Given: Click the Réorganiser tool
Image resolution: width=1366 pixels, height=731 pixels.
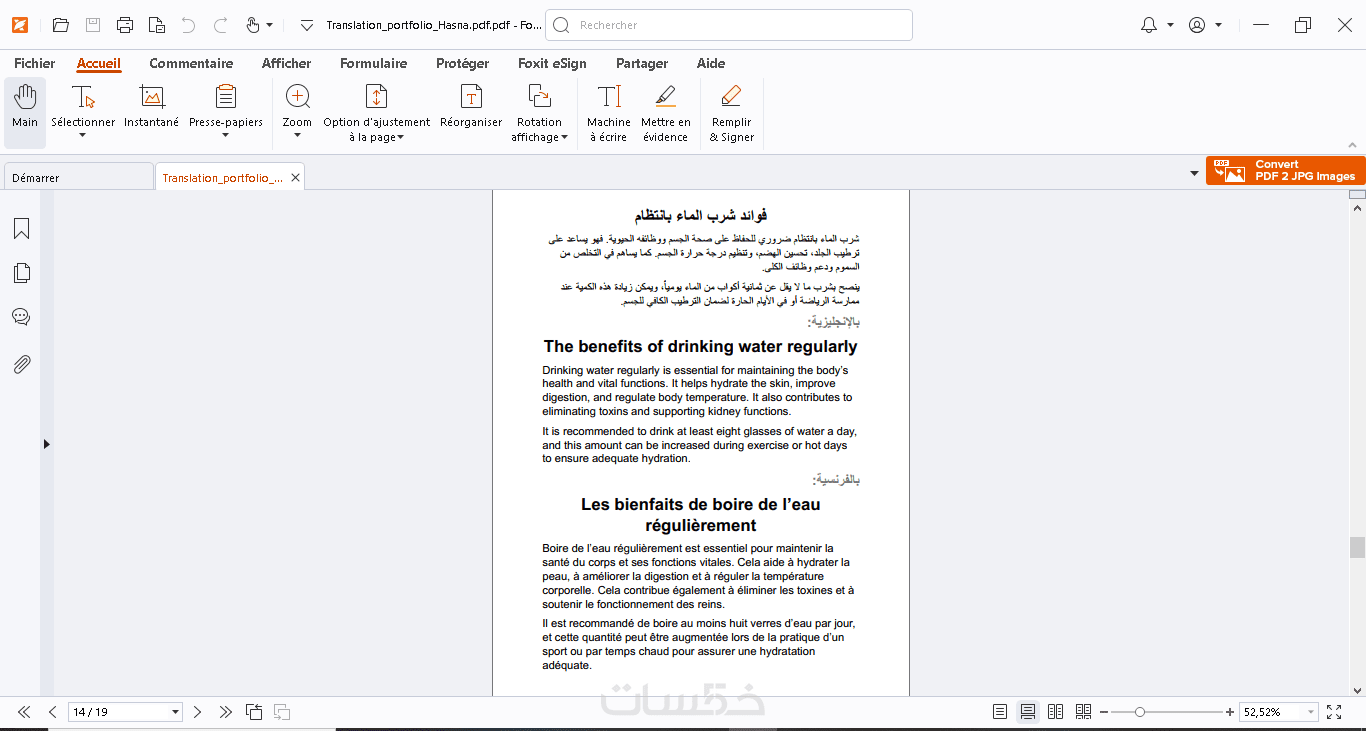Looking at the screenshot, I should click(471, 107).
